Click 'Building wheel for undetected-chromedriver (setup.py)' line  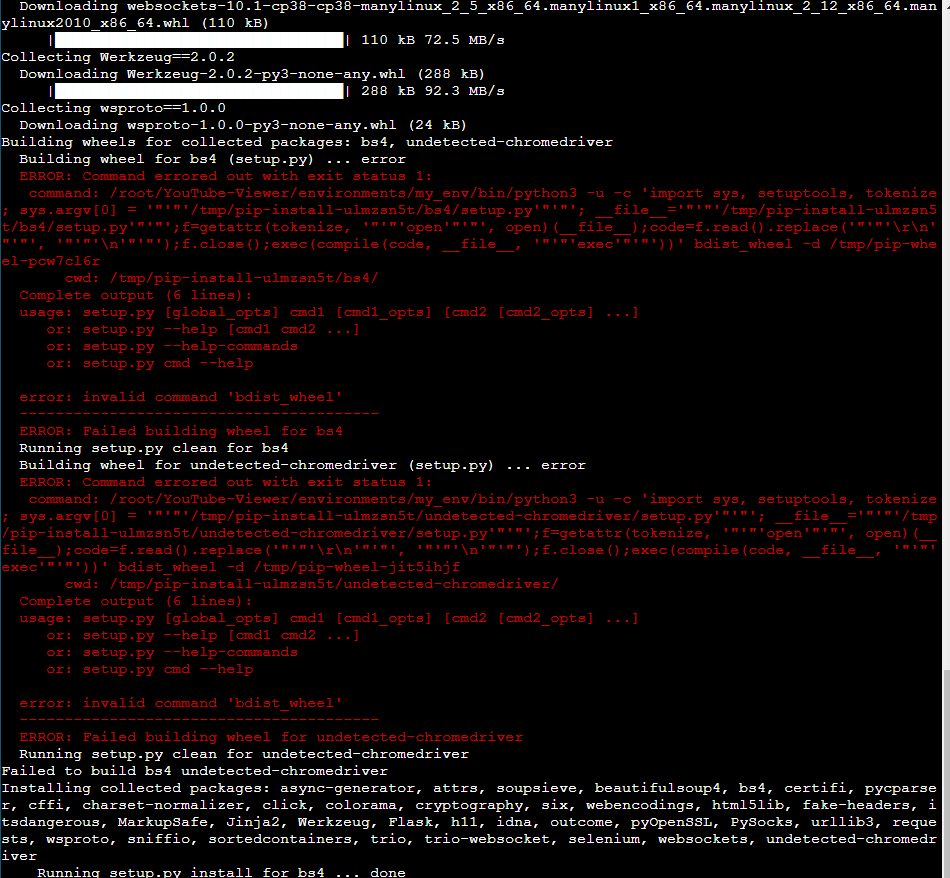pyautogui.click(x=302, y=465)
